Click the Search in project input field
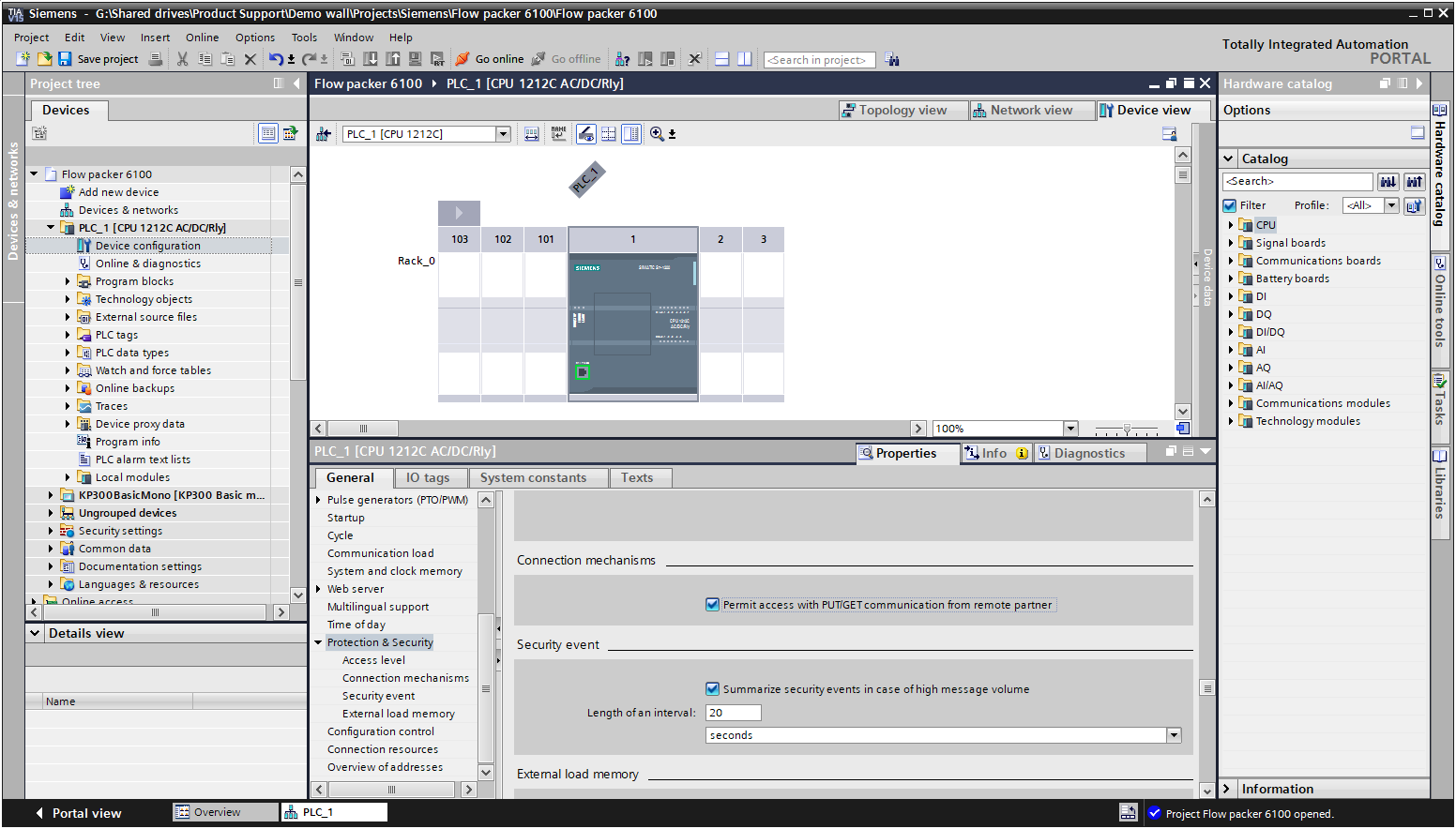 819,60
